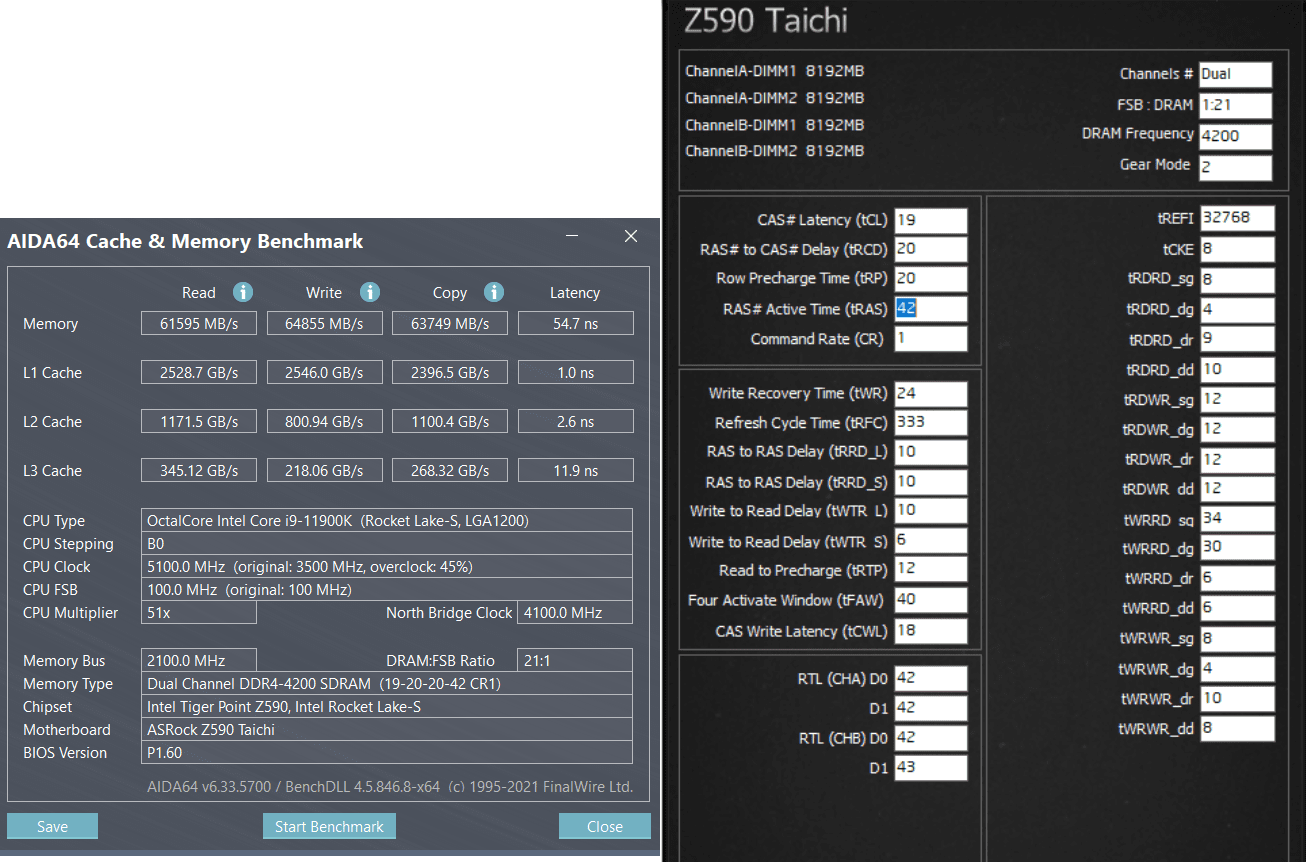Click the tRDWR_sg input field
Viewport: 1306px width, 862px height.
pos(1238,399)
